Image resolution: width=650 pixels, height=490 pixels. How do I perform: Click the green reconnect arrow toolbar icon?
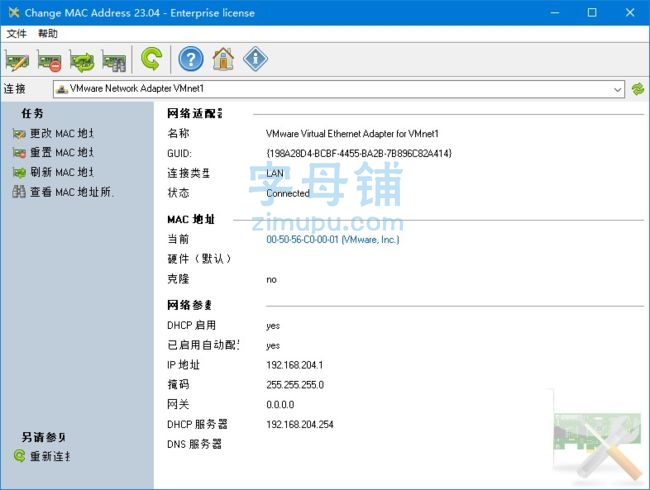click(151, 59)
